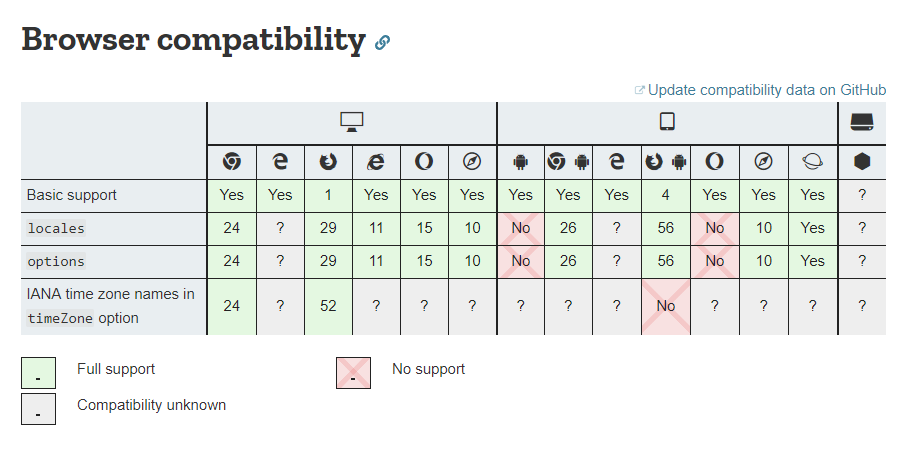Click the Android WebView icon
The width and height of the screenshot is (901, 464).
coord(520,161)
